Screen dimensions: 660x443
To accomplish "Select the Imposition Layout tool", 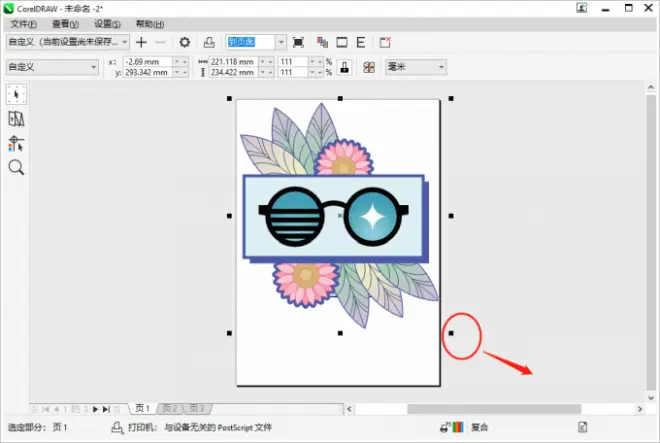I will (x=16, y=119).
